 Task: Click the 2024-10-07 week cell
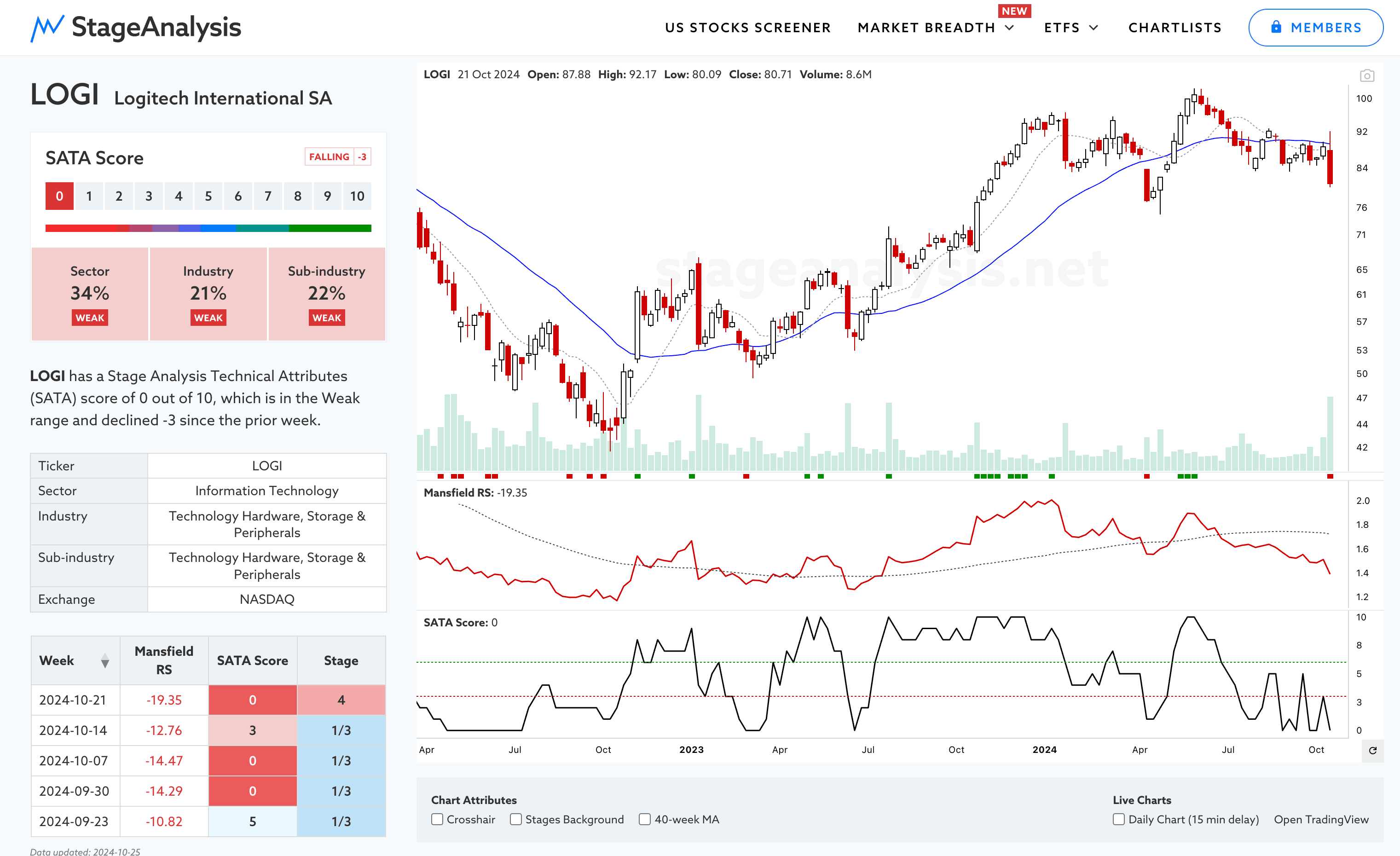point(75,761)
